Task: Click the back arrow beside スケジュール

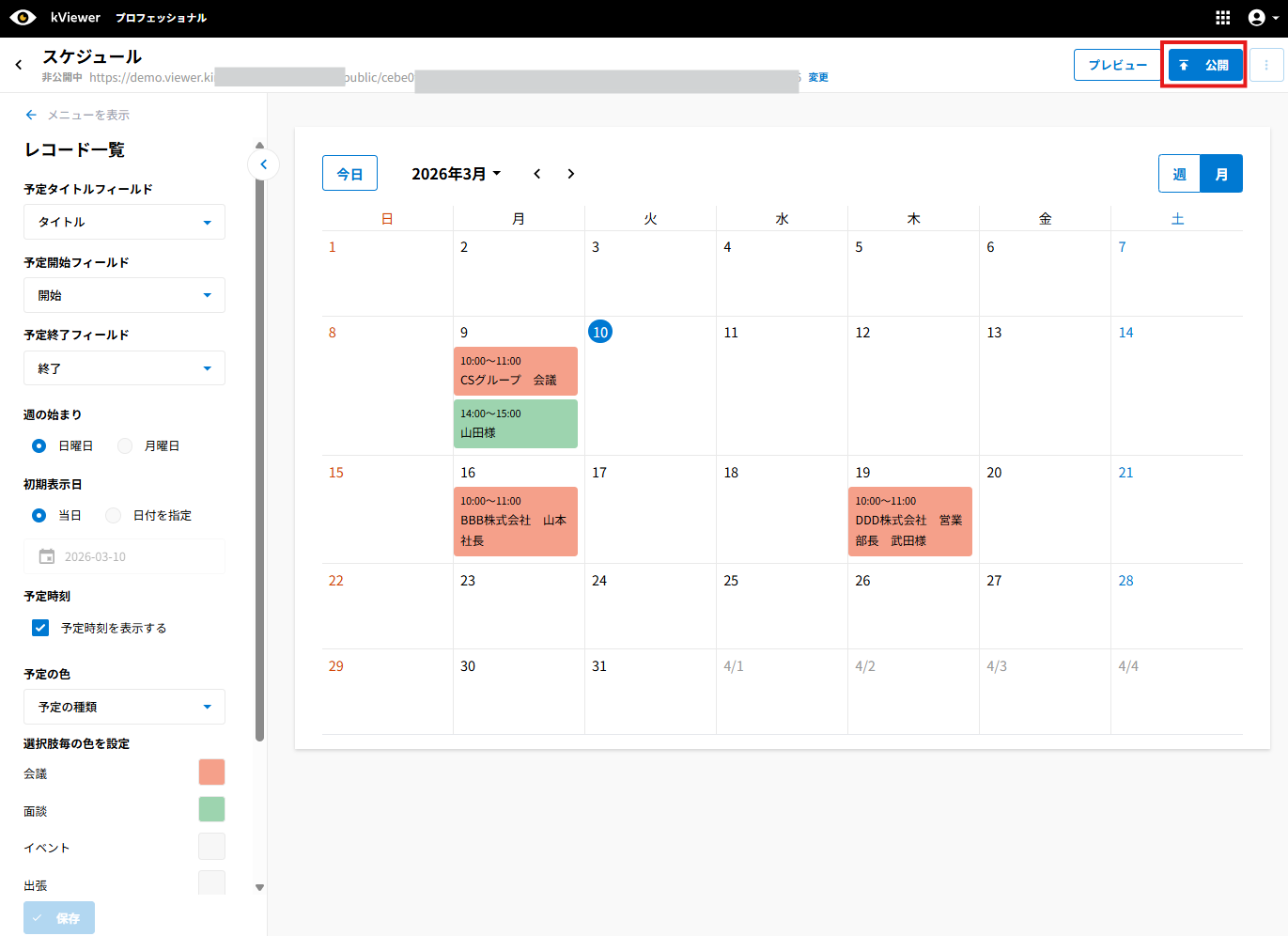Action: pyautogui.click(x=19, y=65)
